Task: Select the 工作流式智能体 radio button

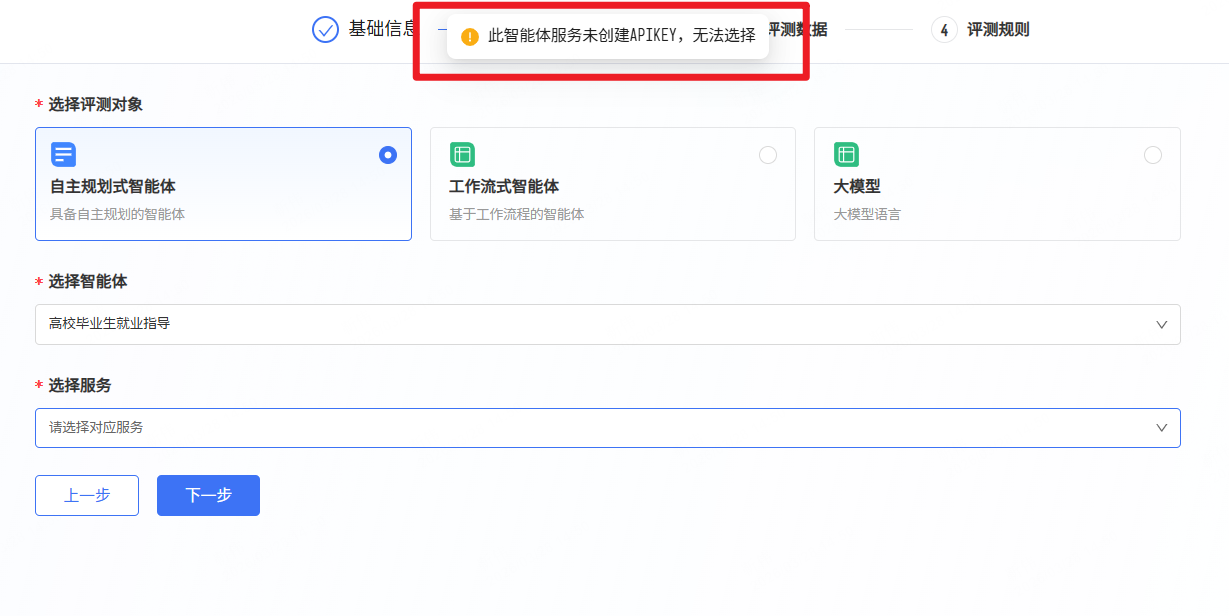Action: (768, 155)
